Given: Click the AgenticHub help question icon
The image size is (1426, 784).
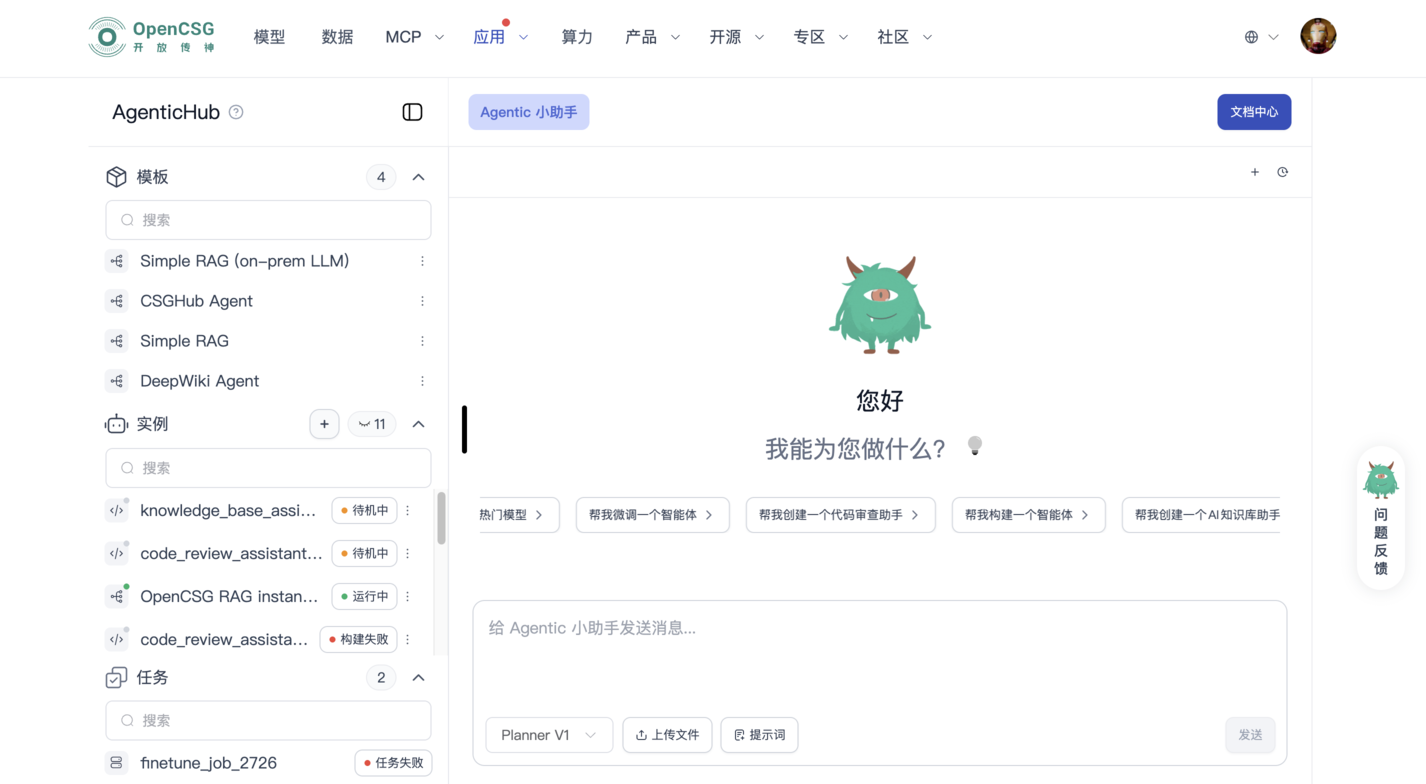Looking at the screenshot, I should 236,112.
